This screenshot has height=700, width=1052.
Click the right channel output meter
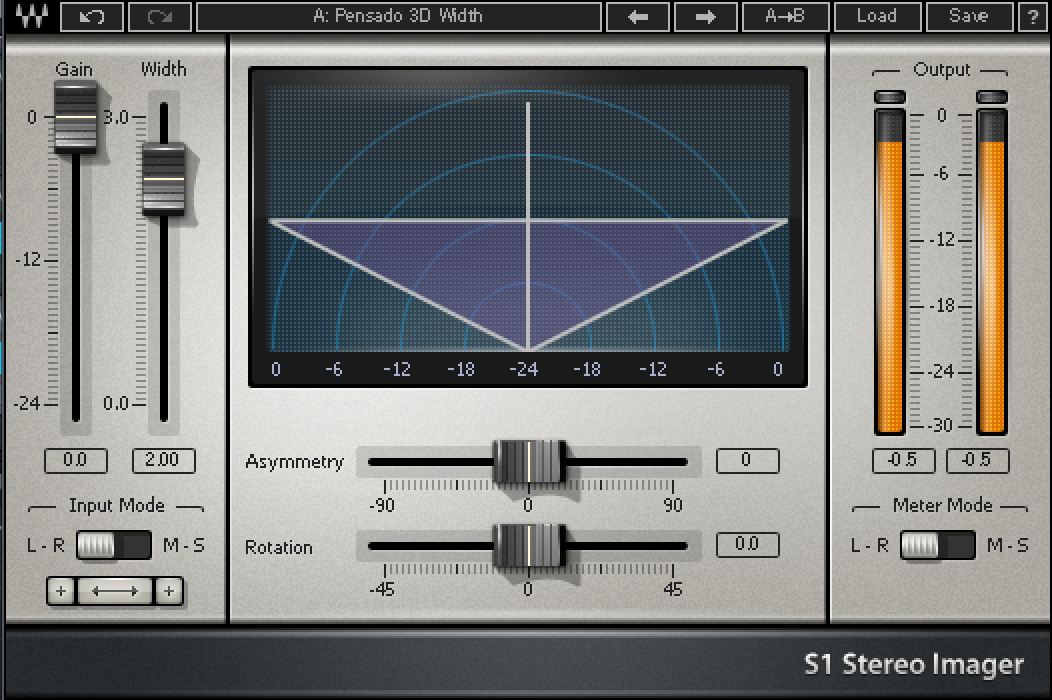click(992, 272)
